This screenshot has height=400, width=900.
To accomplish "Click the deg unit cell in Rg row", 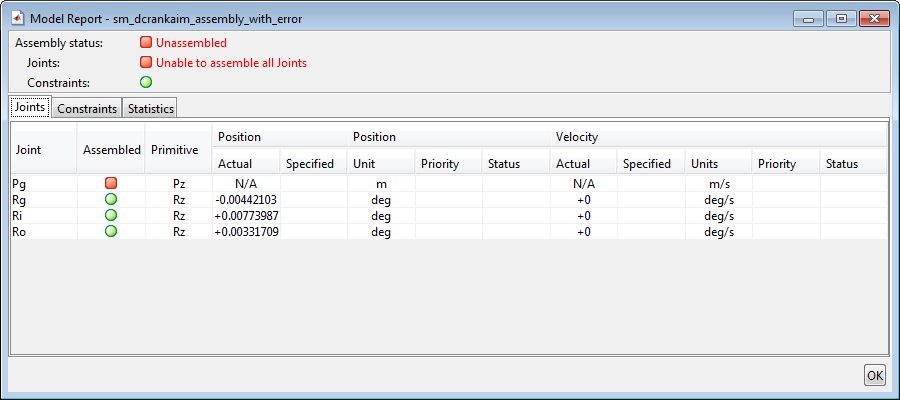I will click(x=381, y=200).
